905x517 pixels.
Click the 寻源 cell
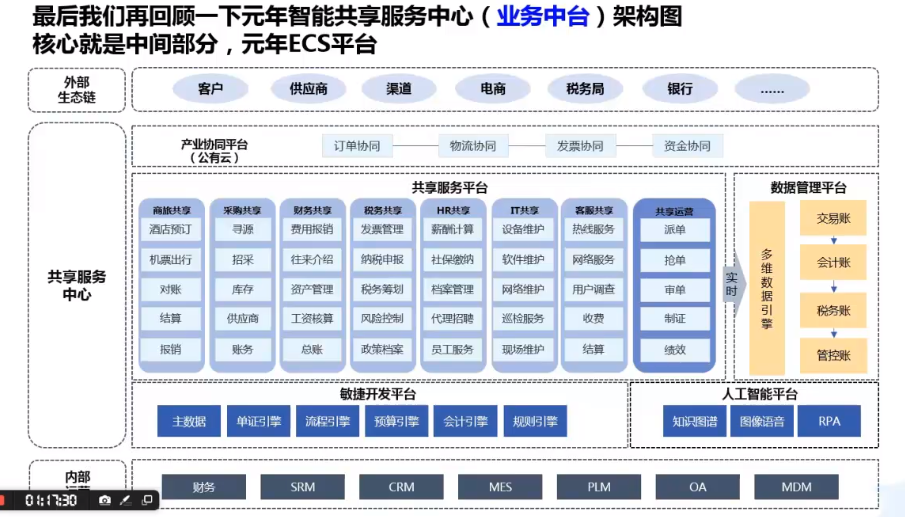[242, 229]
